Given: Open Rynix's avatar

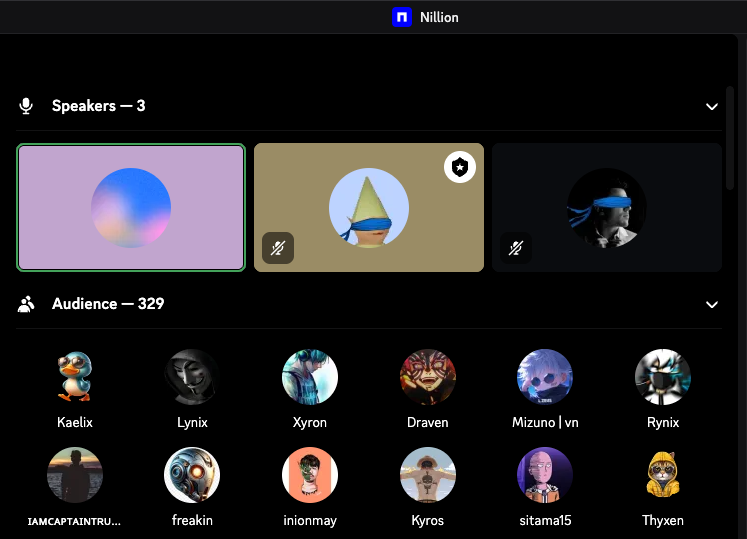Looking at the screenshot, I should (663, 377).
